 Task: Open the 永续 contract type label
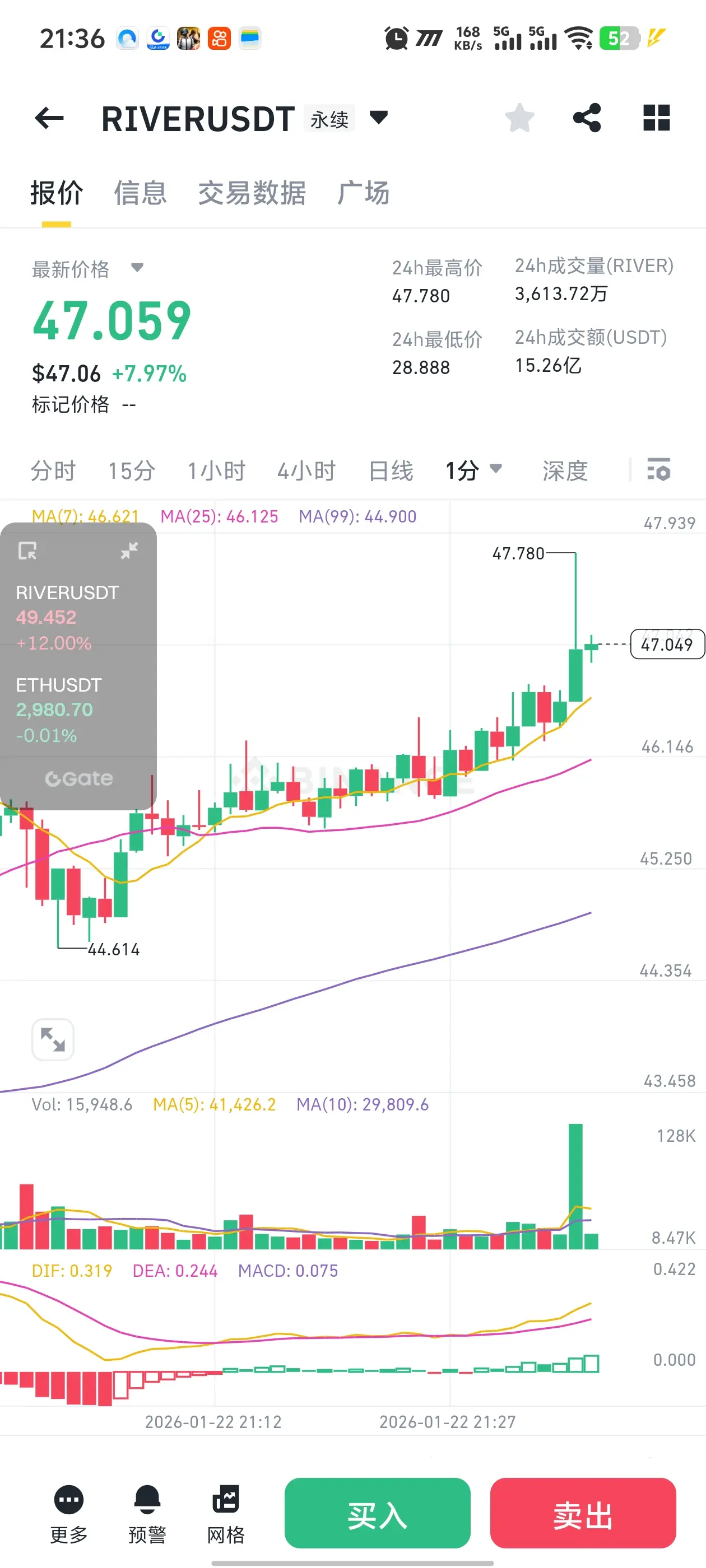pos(329,119)
